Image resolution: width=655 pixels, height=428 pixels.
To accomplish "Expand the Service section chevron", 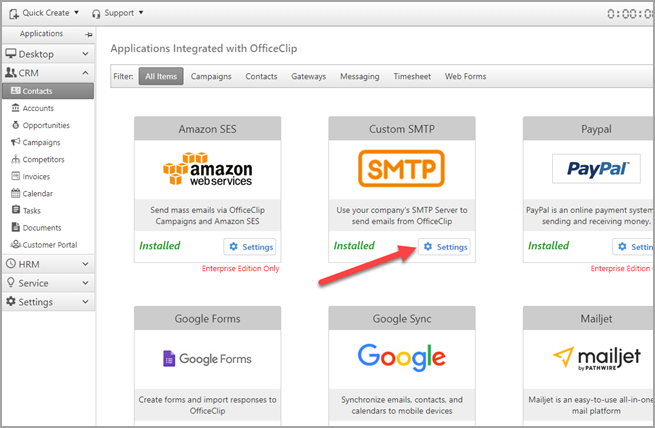I will pyautogui.click(x=85, y=283).
